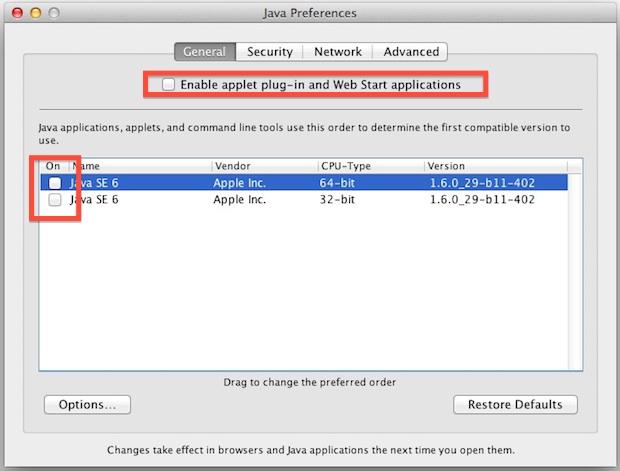Select Java SE 6 name in the 64-bit row
Image resolution: width=620 pixels, height=471 pixels.
(94, 183)
